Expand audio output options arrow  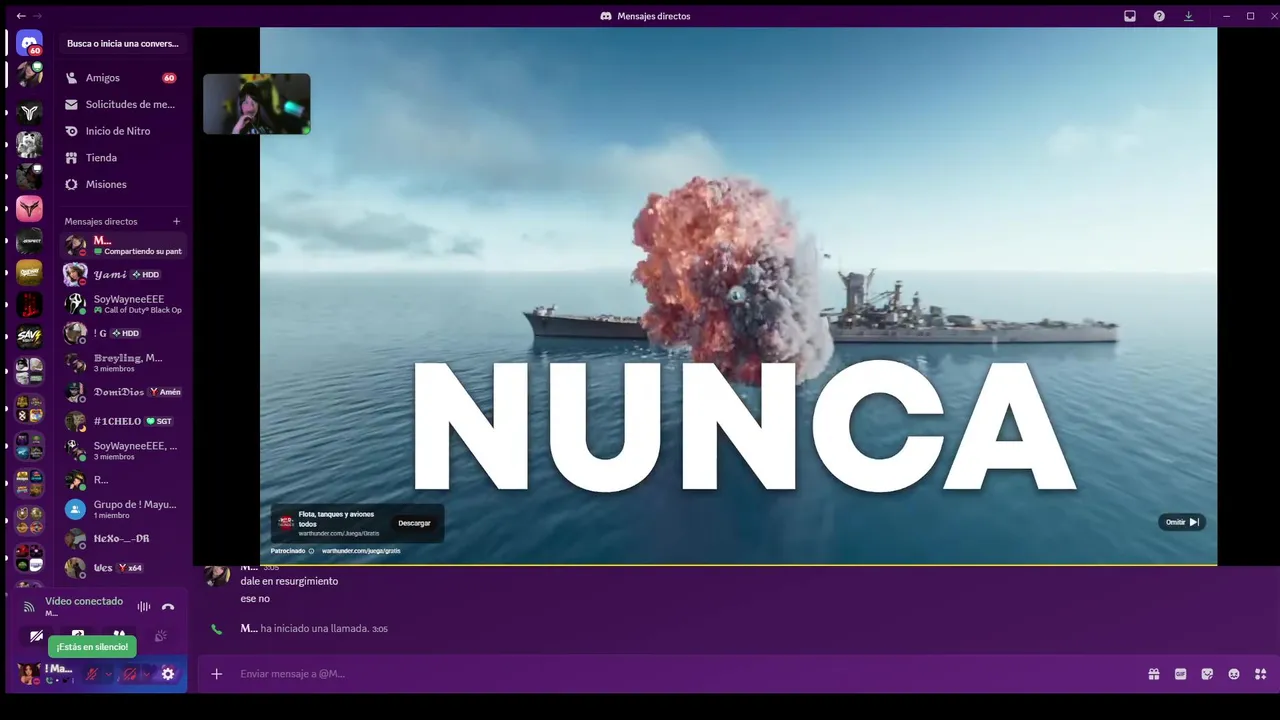point(146,674)
